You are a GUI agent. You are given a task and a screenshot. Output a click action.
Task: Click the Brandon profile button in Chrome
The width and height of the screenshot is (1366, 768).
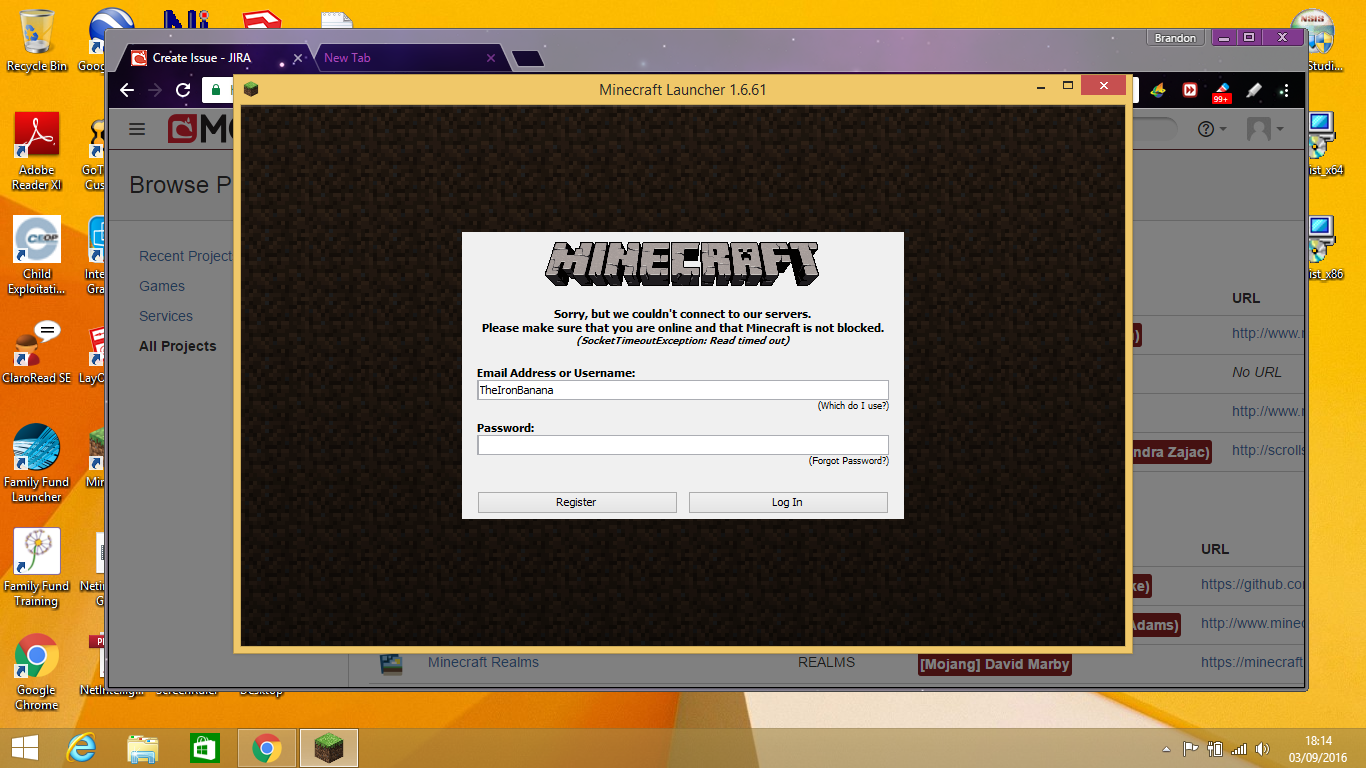click(x=1175, y=38)
